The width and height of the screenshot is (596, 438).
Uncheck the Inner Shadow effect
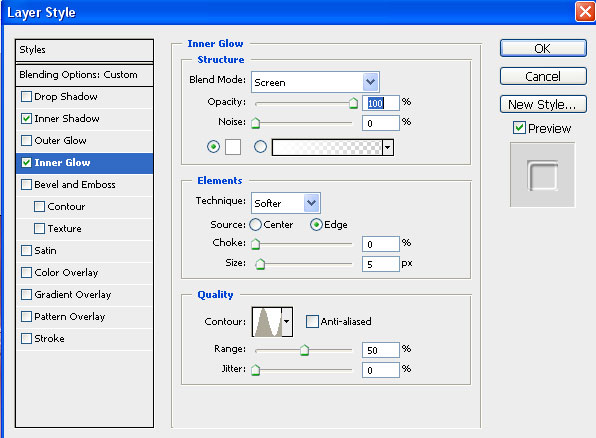point(26,119)
